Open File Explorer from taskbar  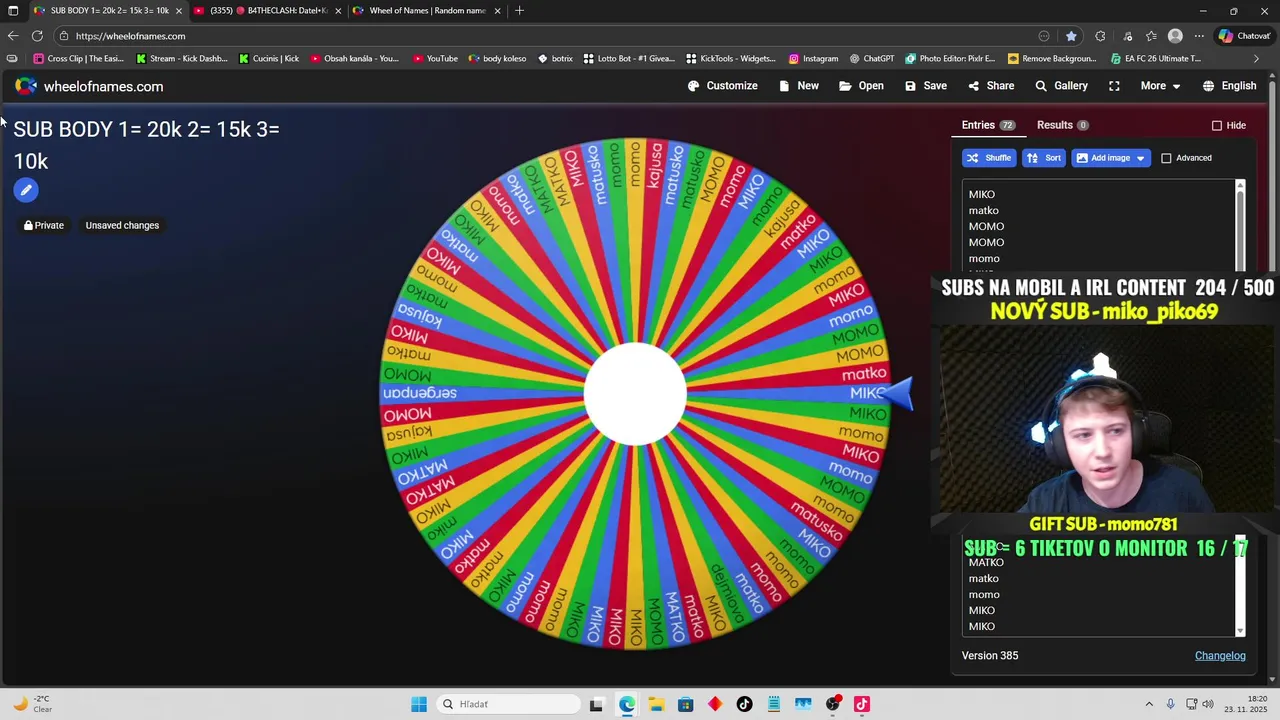pos(656,704)
